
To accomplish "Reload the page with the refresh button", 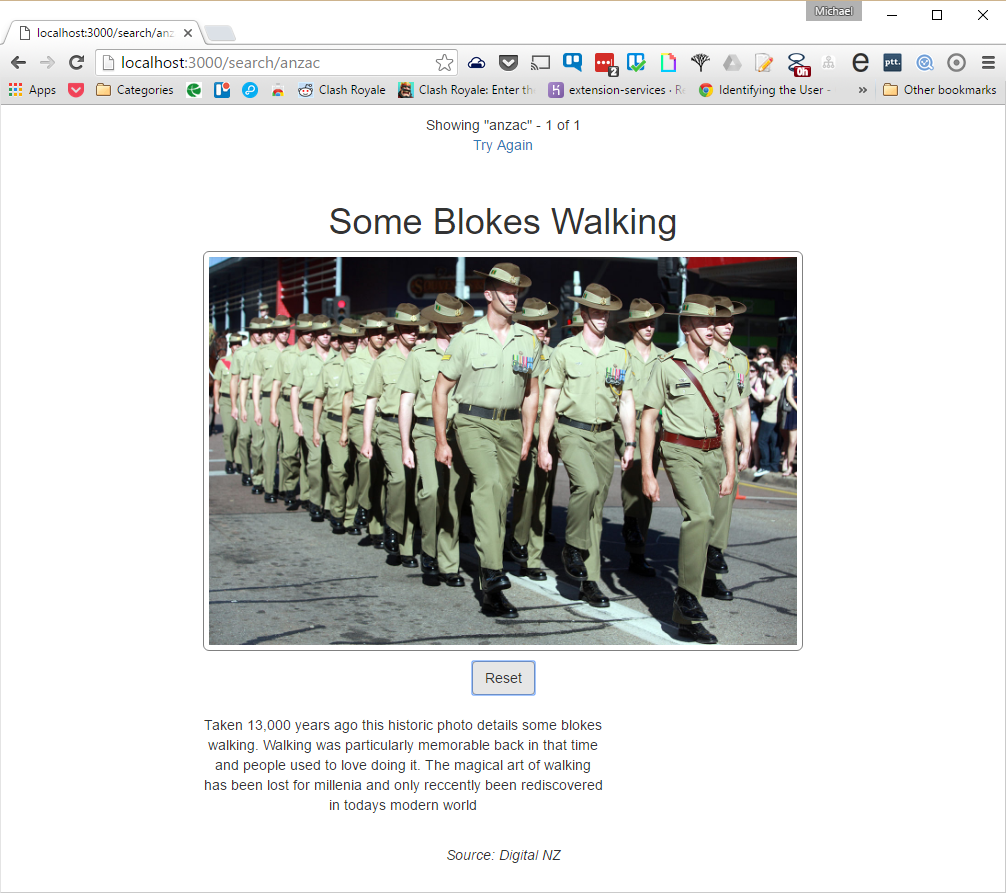I will (x=76, y=62).
